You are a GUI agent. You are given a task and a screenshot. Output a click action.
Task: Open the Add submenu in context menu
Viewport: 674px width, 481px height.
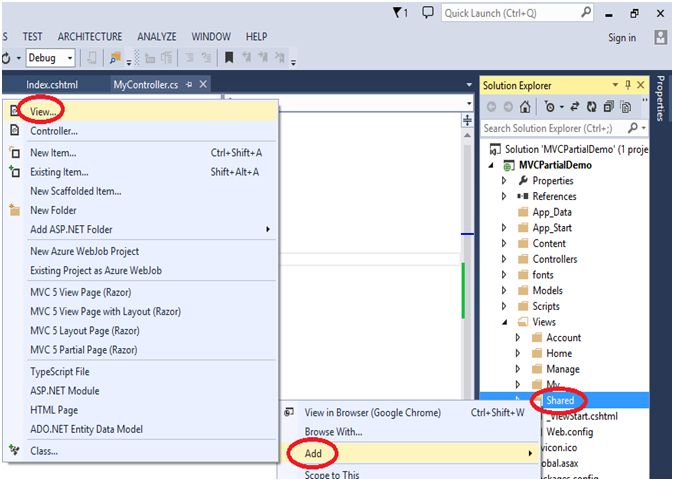point(410,453)
